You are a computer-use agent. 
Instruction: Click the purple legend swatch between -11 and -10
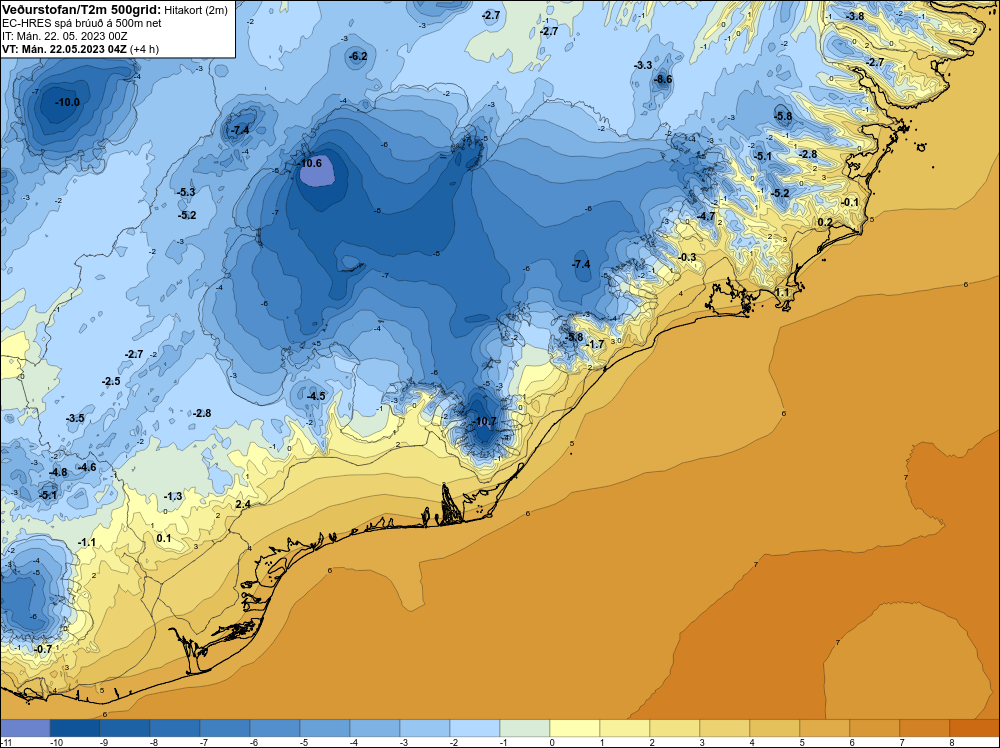(26, 728)
